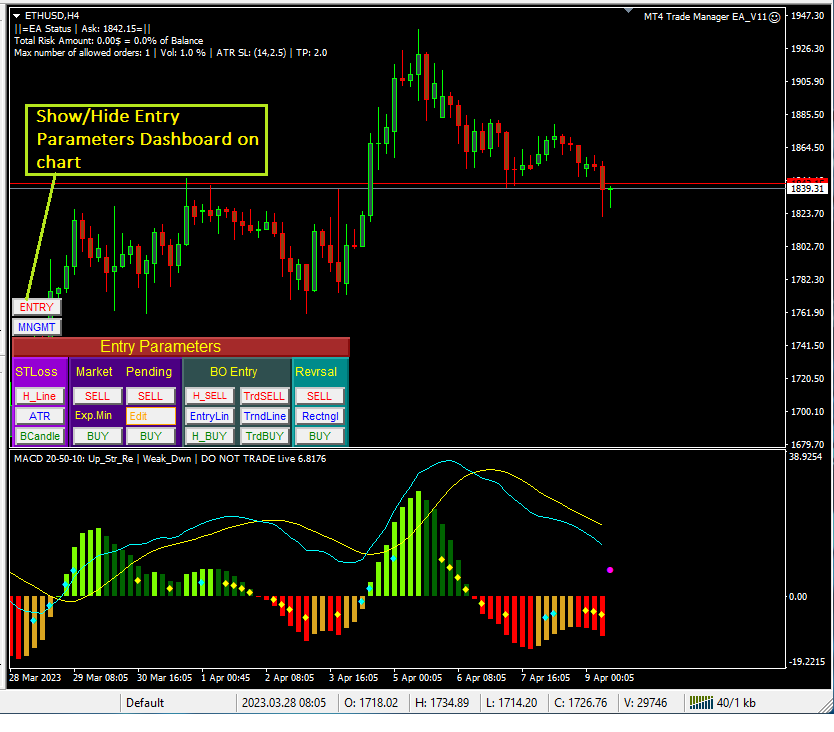Click the Pending BUY button

pos(152,435)
